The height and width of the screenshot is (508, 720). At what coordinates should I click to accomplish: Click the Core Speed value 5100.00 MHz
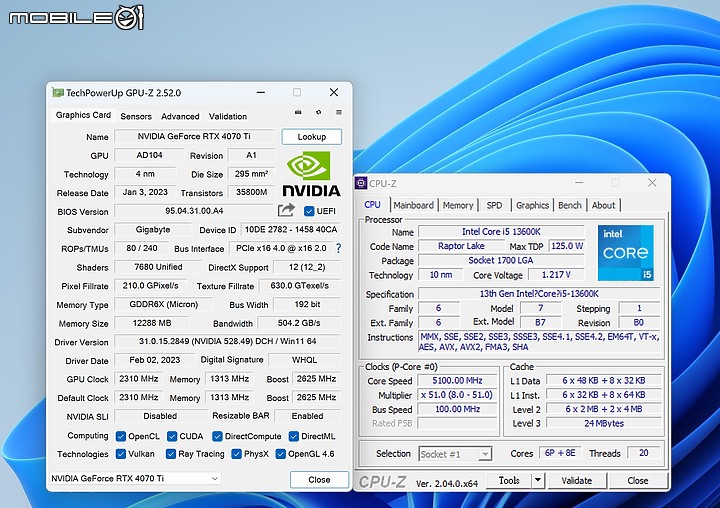point(457,381)
